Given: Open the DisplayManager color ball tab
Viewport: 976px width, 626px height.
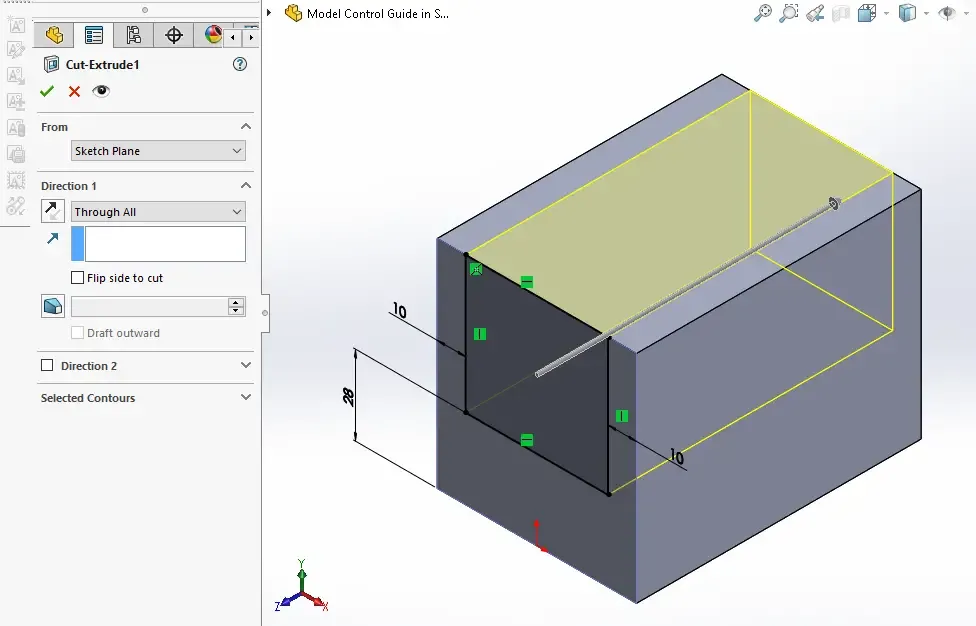Looking at the screenshot, I should pyautogui.click(x=212, y=35).
